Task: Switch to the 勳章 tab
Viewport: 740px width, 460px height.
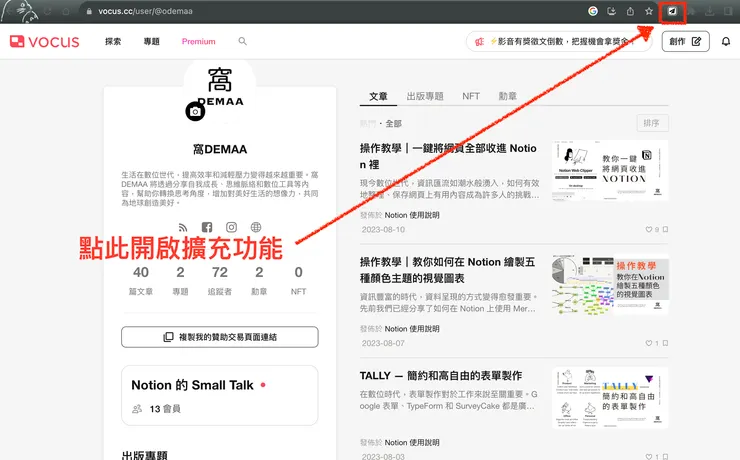Action: click(507, 96)
